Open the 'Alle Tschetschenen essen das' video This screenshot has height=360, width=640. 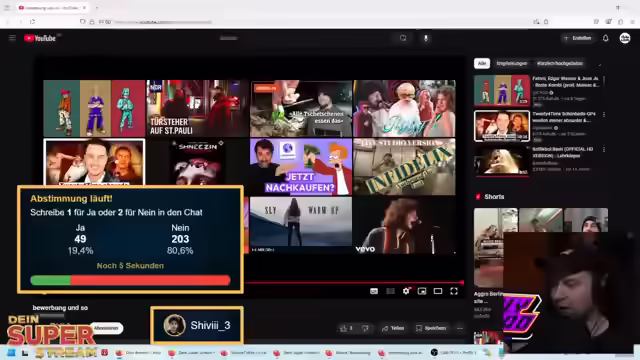[301, 108]
